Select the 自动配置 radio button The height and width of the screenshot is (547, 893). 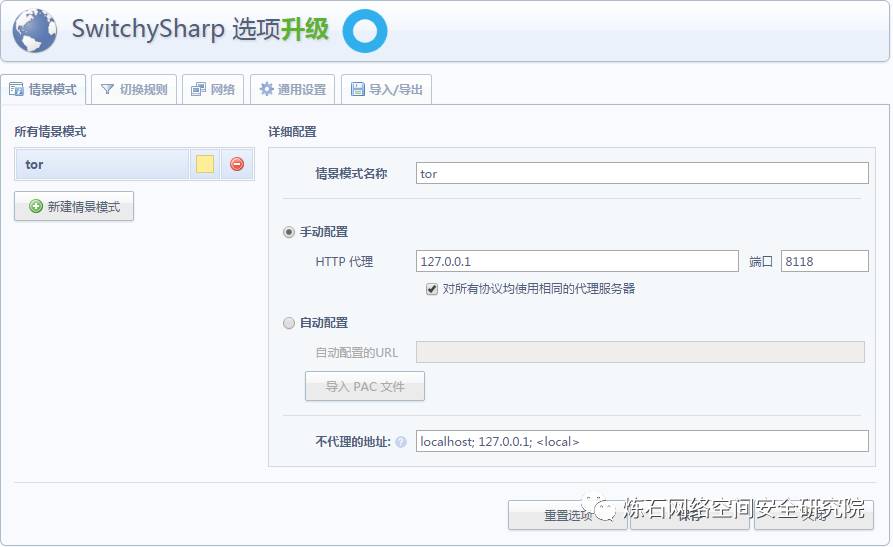289,323
